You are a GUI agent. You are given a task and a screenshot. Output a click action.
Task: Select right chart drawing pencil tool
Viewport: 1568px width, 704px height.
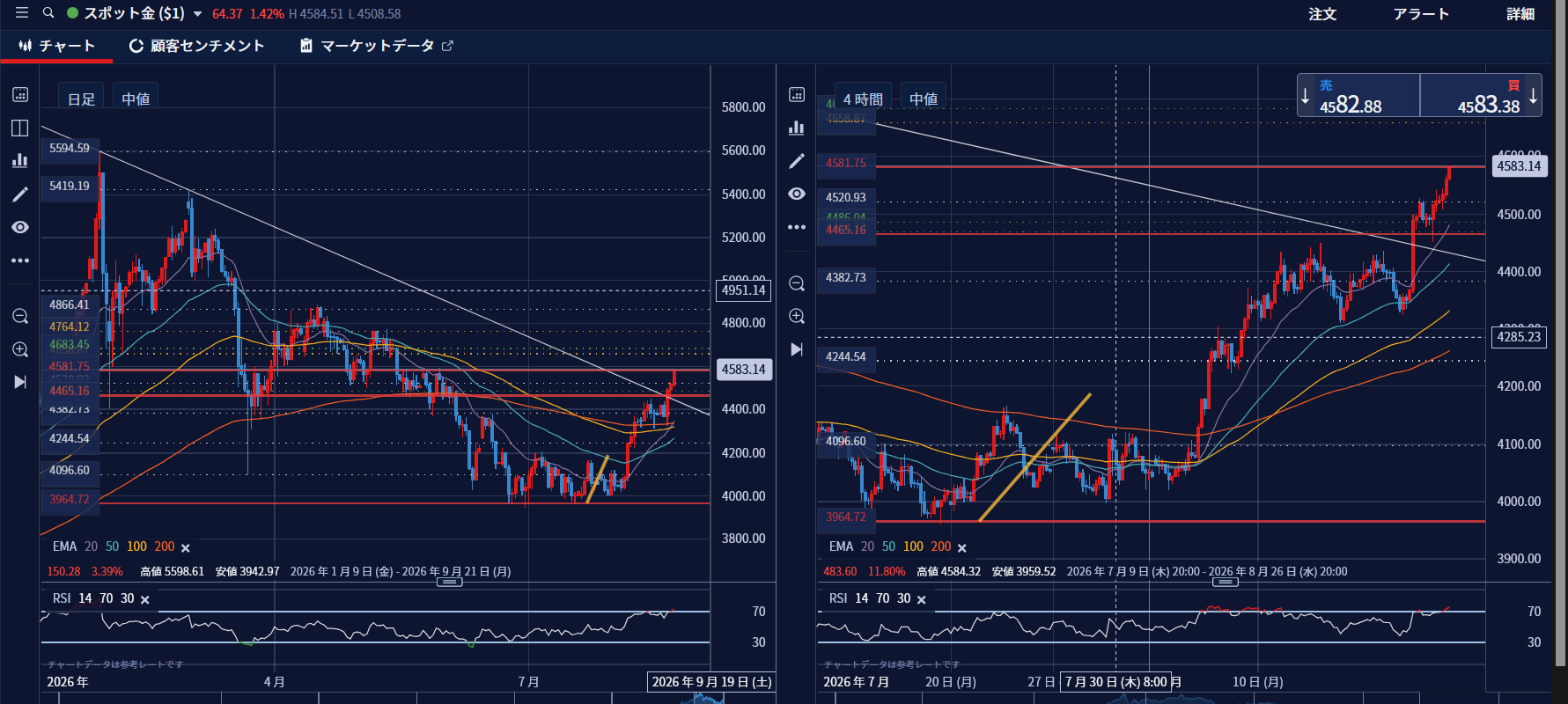coord(797,160)
